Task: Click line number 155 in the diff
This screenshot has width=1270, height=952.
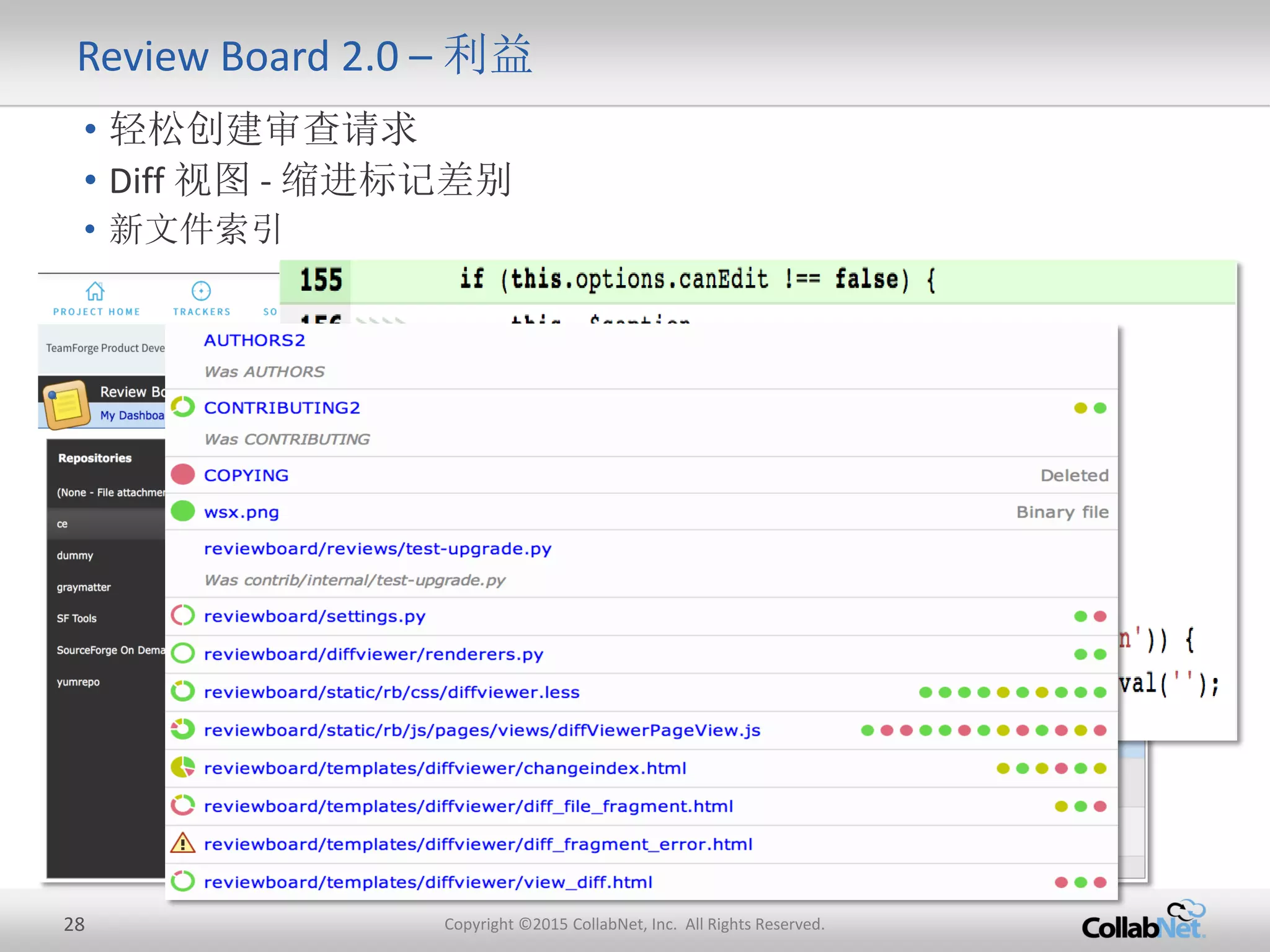Action: pos(321,280)
